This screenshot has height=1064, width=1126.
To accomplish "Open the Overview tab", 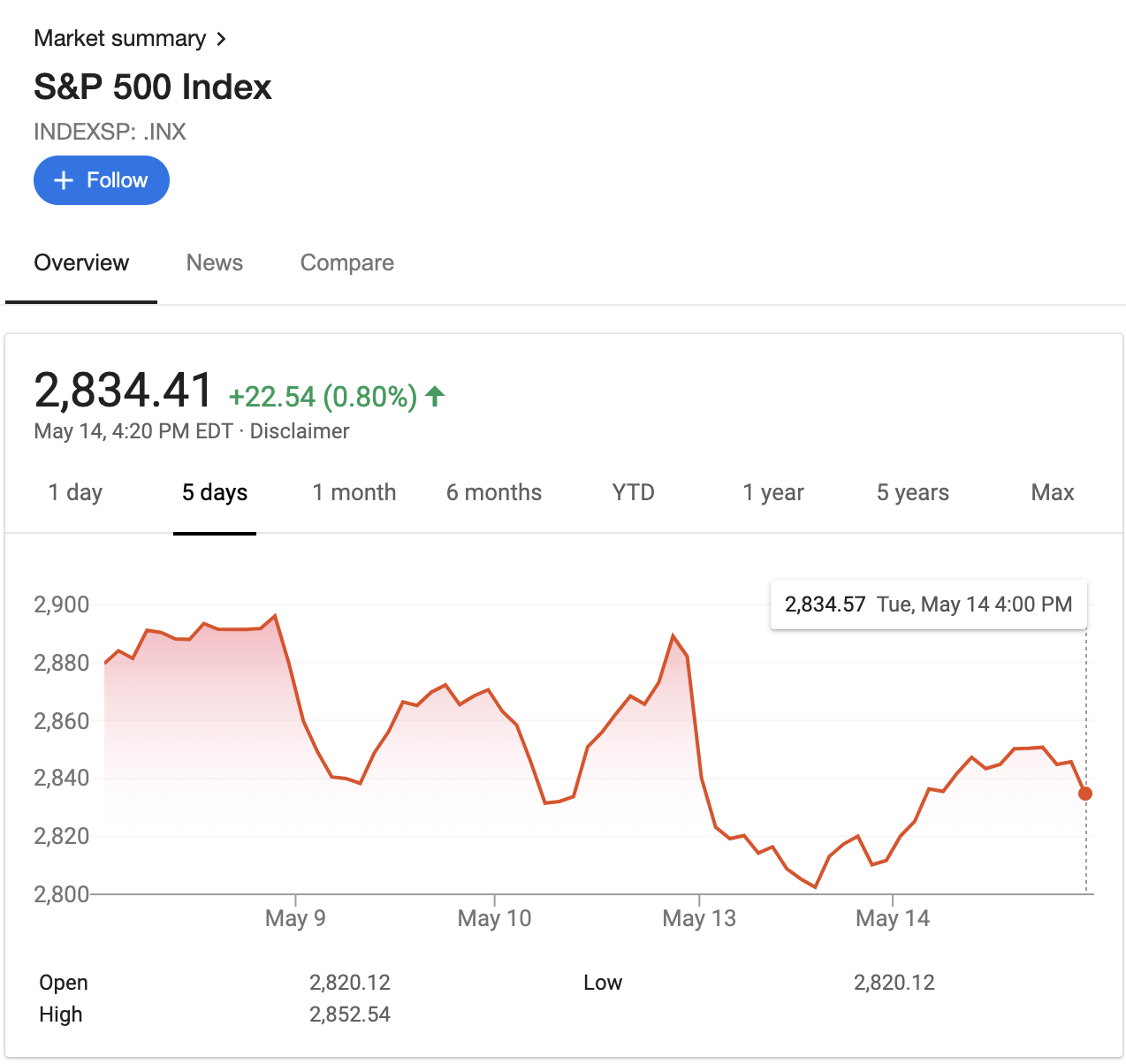I will pyautogui.click(x=81, y=263).
